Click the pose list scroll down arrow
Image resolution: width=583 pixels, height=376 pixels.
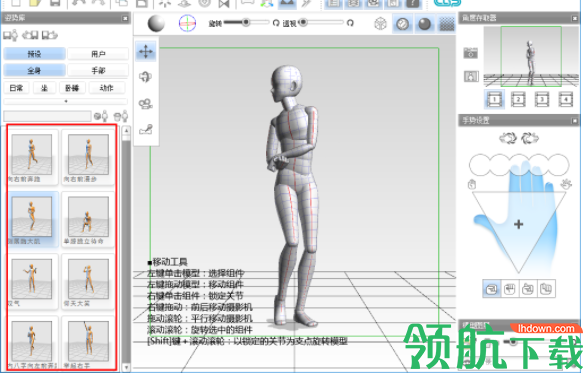pos(126,367)
